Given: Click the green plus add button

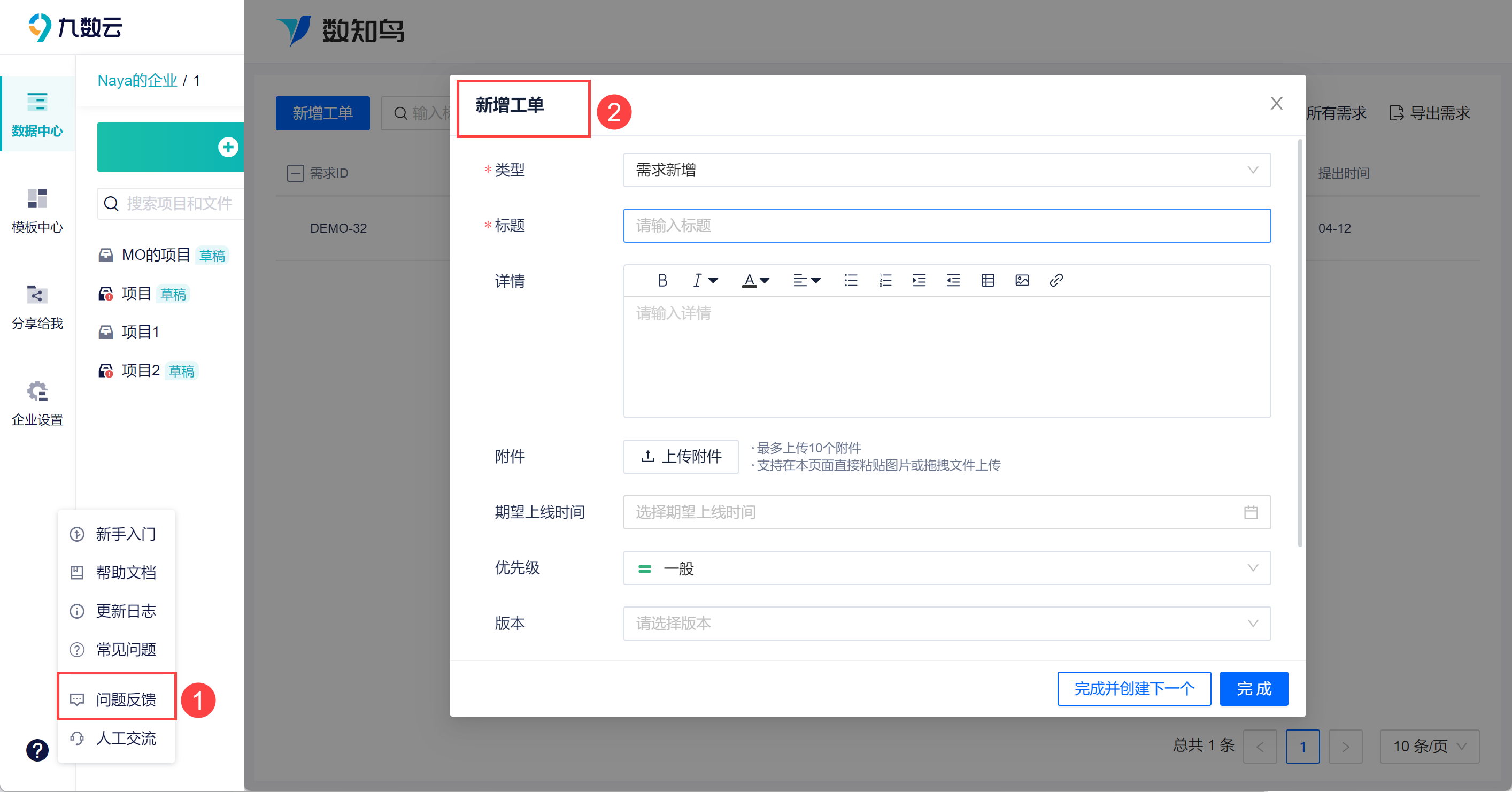Looking at the screenshot, I should tap(228, 147).
